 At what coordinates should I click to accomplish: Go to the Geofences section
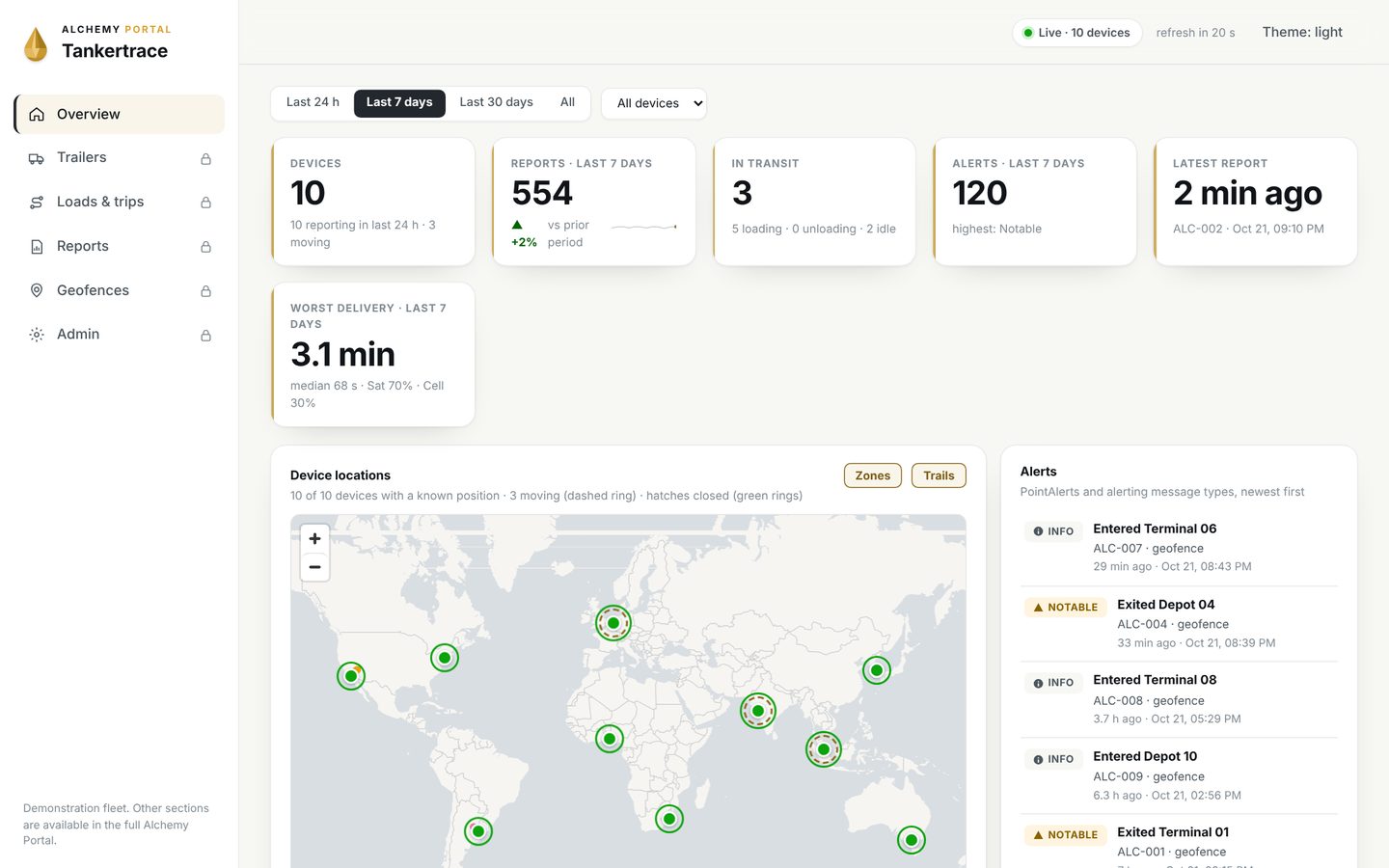pos(120,290)
